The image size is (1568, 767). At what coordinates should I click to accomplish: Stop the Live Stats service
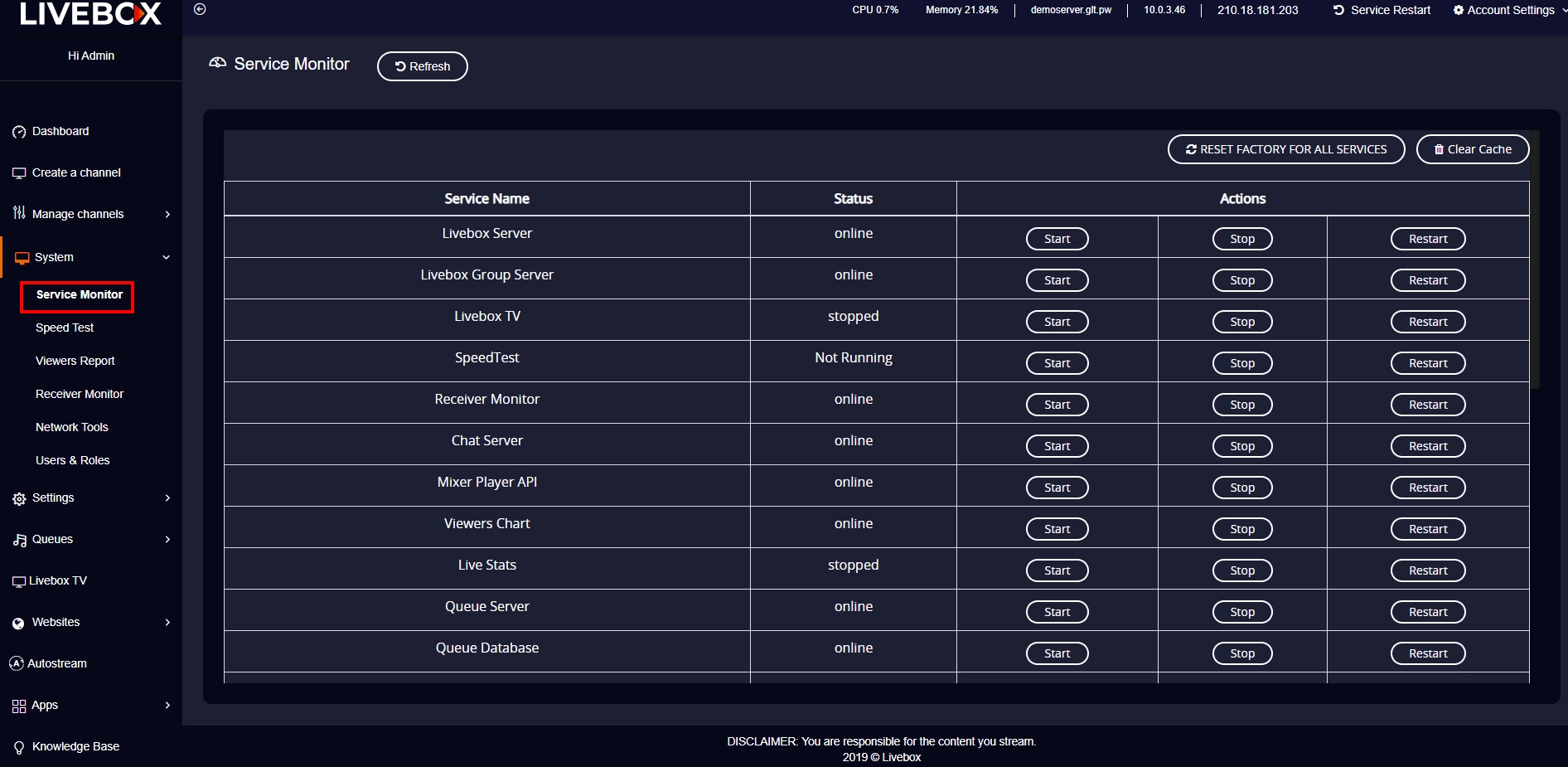(1242, 570)
